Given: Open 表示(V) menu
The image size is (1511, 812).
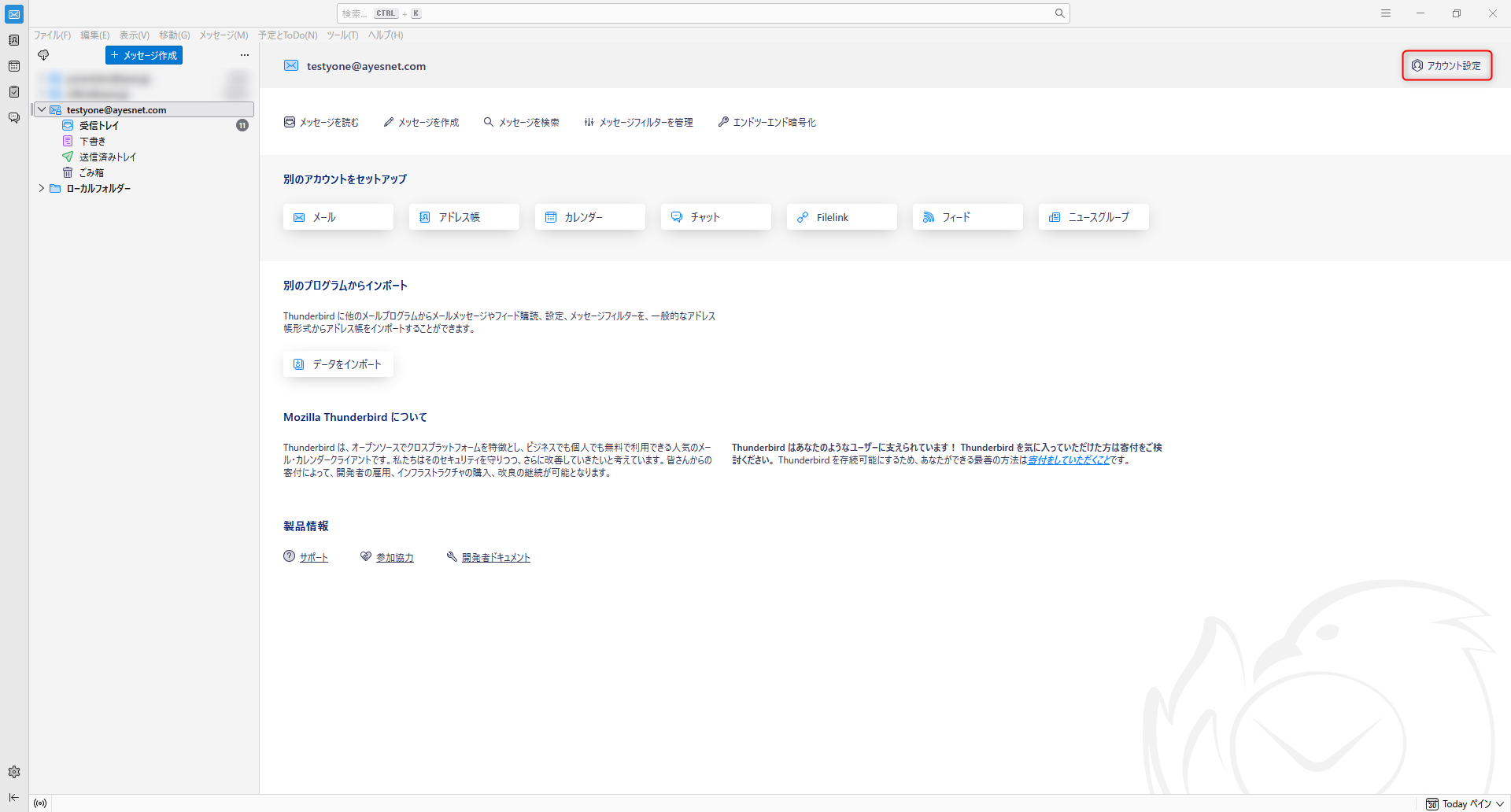Looking at the screenshot, I should [135, 35].
